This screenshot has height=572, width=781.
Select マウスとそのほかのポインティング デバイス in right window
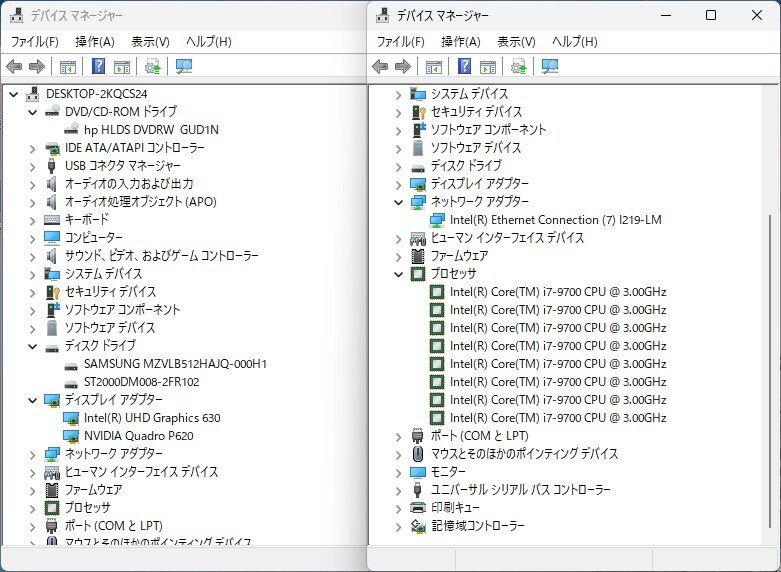tap(524, 454)
